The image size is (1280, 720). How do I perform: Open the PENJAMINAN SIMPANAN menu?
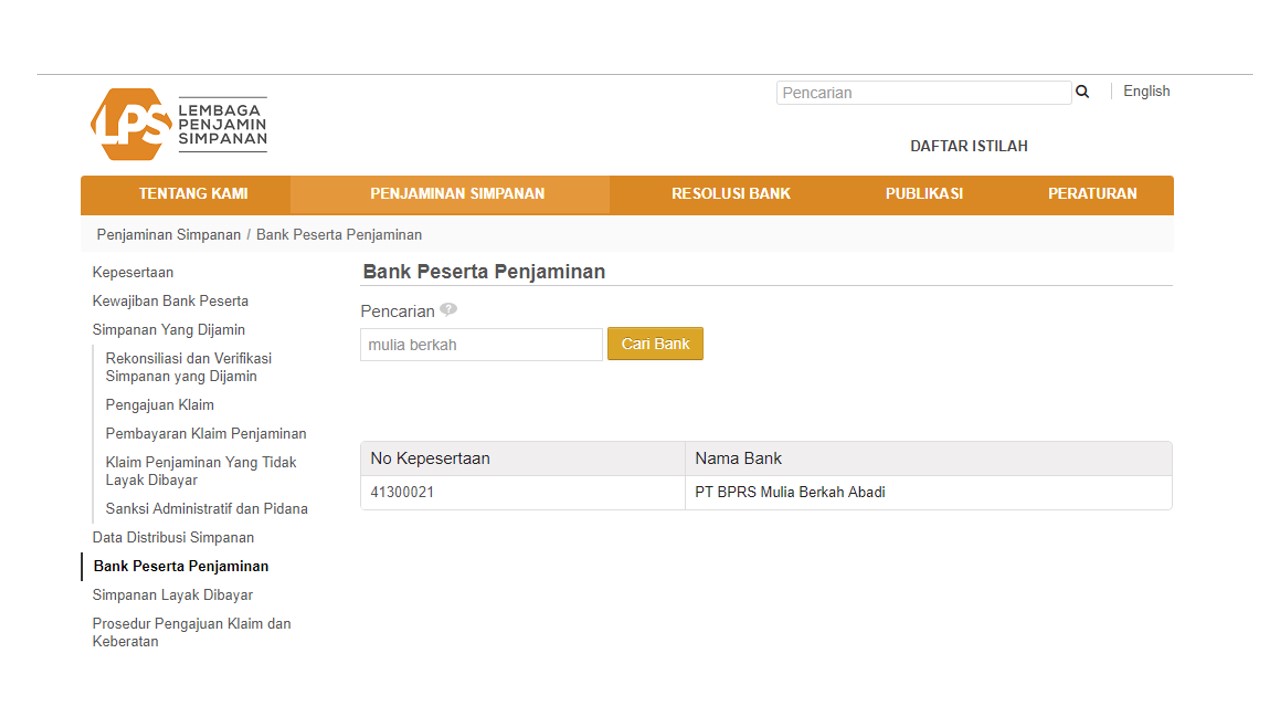457,194
